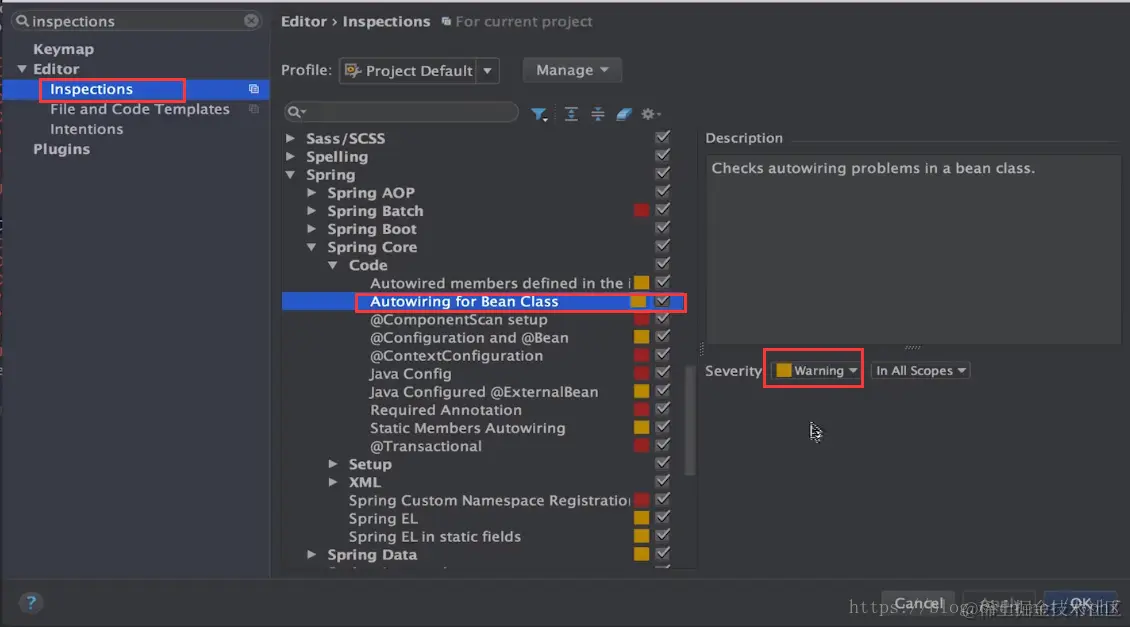Select Static Members Autowiring inspection
The image size is (1130, 627).
coord(467,427)
